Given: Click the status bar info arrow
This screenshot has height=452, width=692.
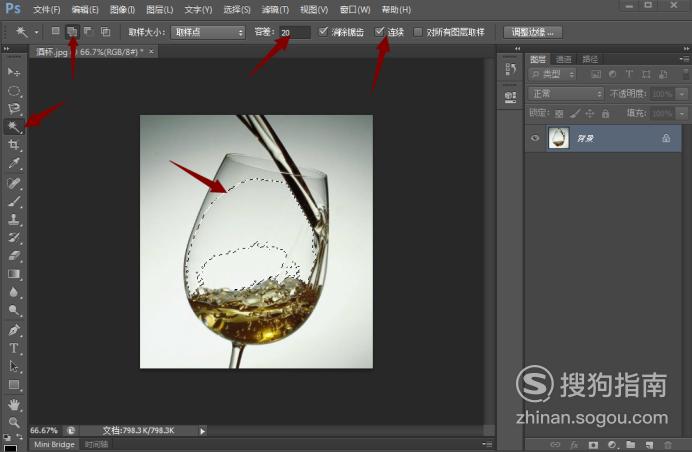Looking at the screenshot, I should pos(202,431).
